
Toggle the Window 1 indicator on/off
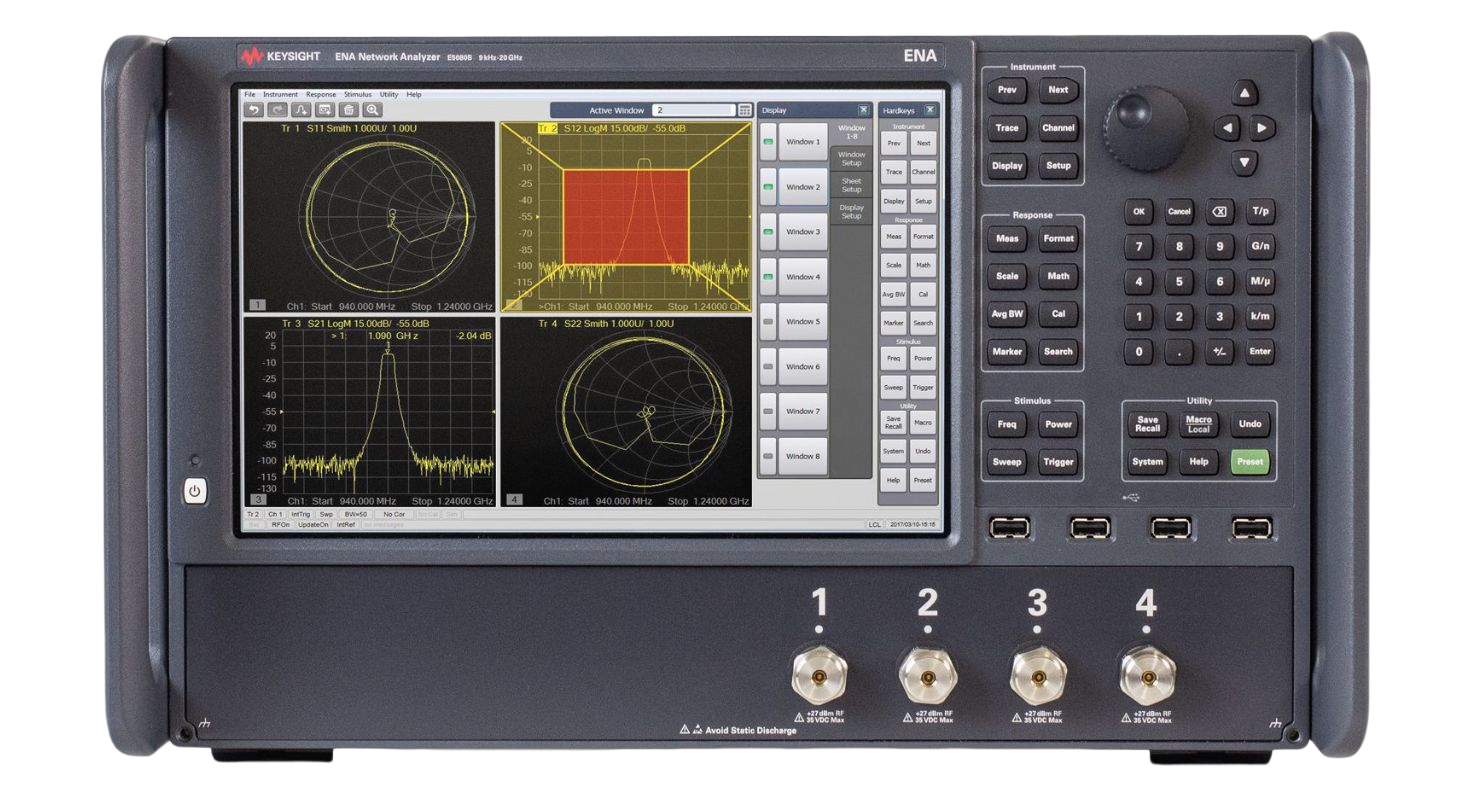[x=768, y=142]
